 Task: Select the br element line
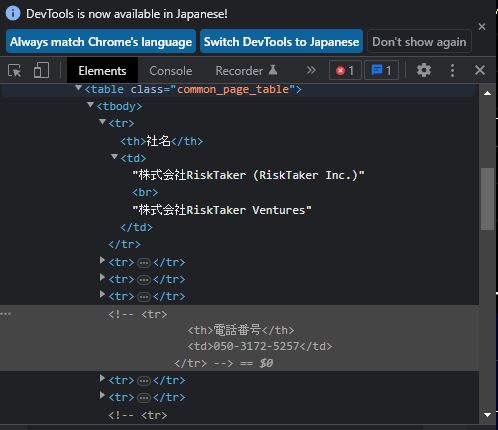[x=145, y=192]
